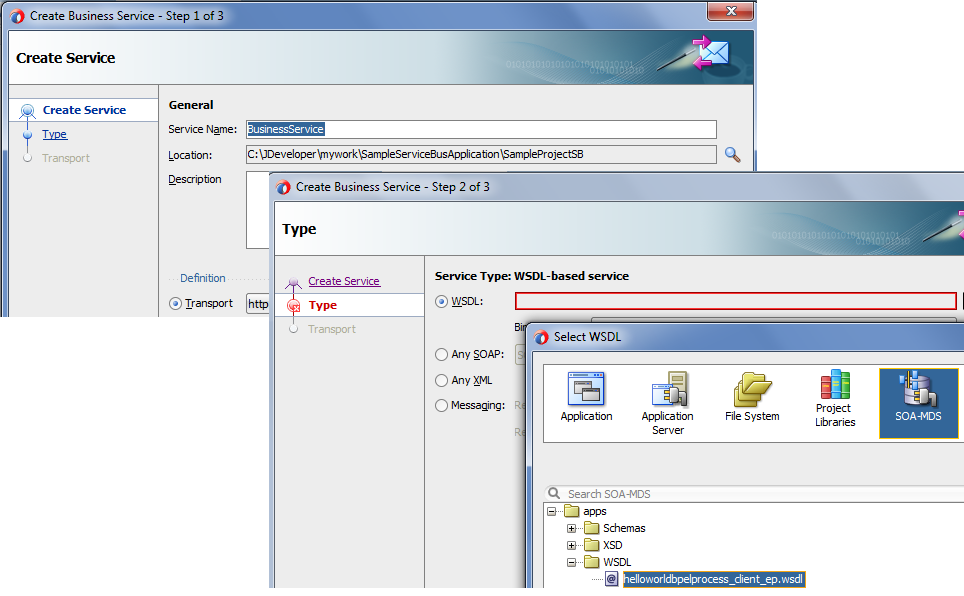964x596 pixels.
Task: Click the Step 1 dialog title icon
Action: coord(17,16)
